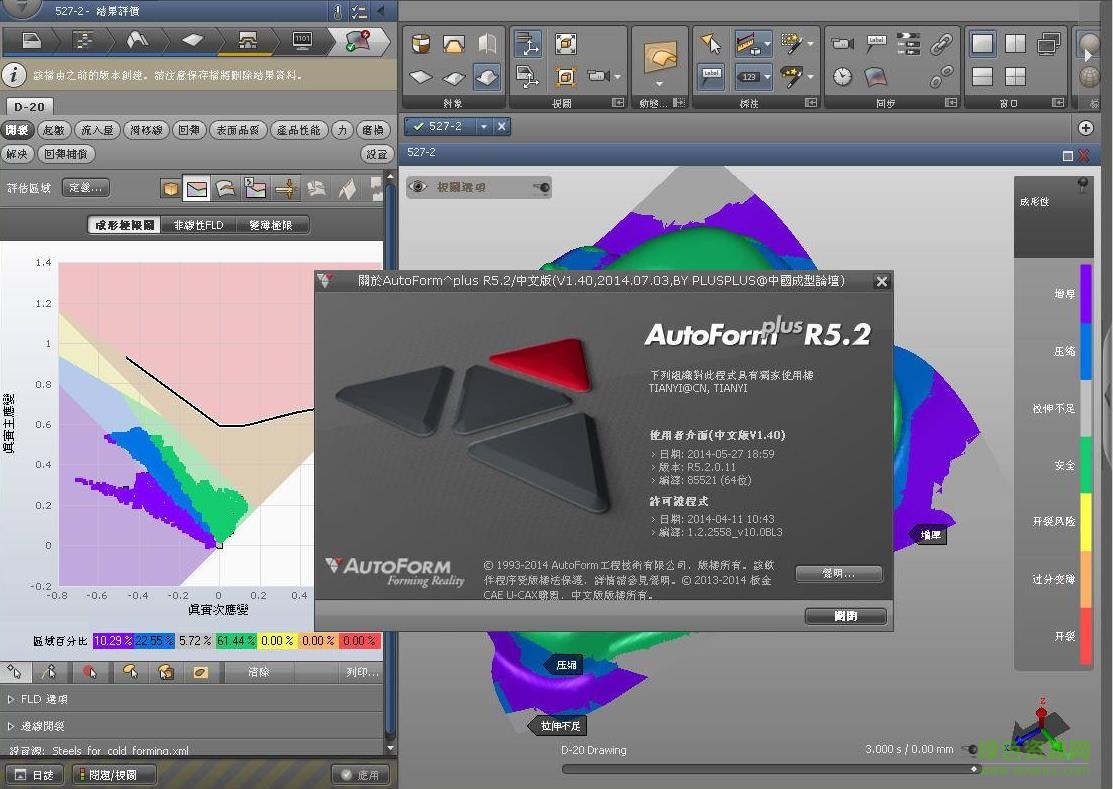Click the thermometer icon in the title bar
The width and height of the screenshot is (1113, 789).
click(338, 12)
